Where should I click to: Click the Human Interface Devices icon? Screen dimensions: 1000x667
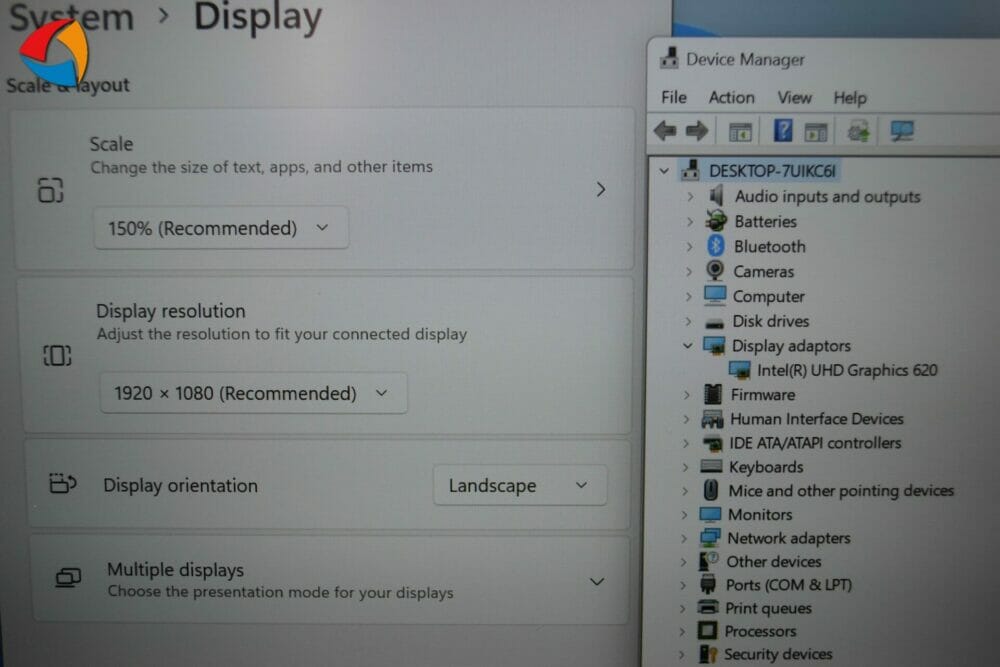pyautogui.click(x=712, y=419)
